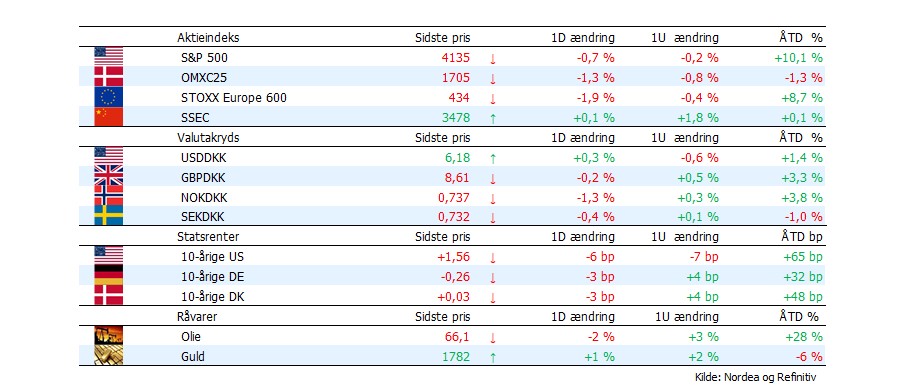Click the Kilde: Nordea og Refinitiv text
Screen dimensions: 904x390
tap(756, 378)
